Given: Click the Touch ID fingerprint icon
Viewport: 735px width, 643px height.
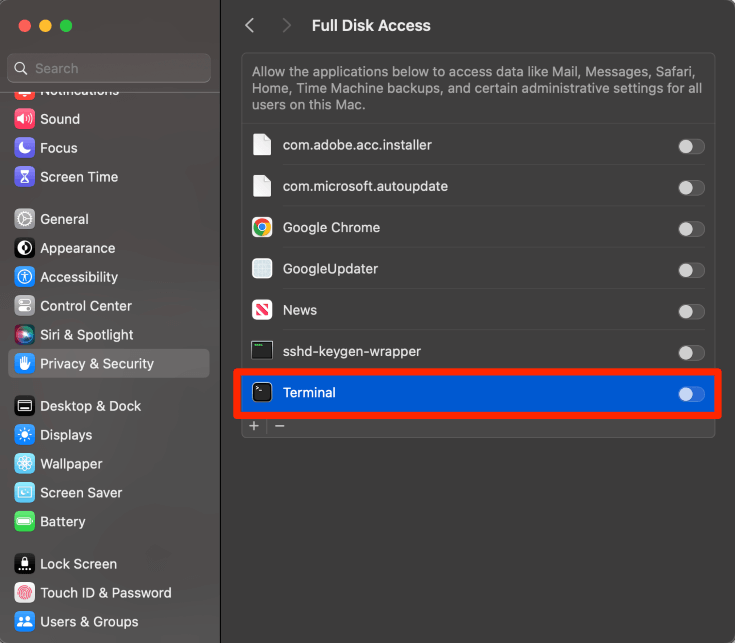Looking at the screenshot, I should [24, 593].
